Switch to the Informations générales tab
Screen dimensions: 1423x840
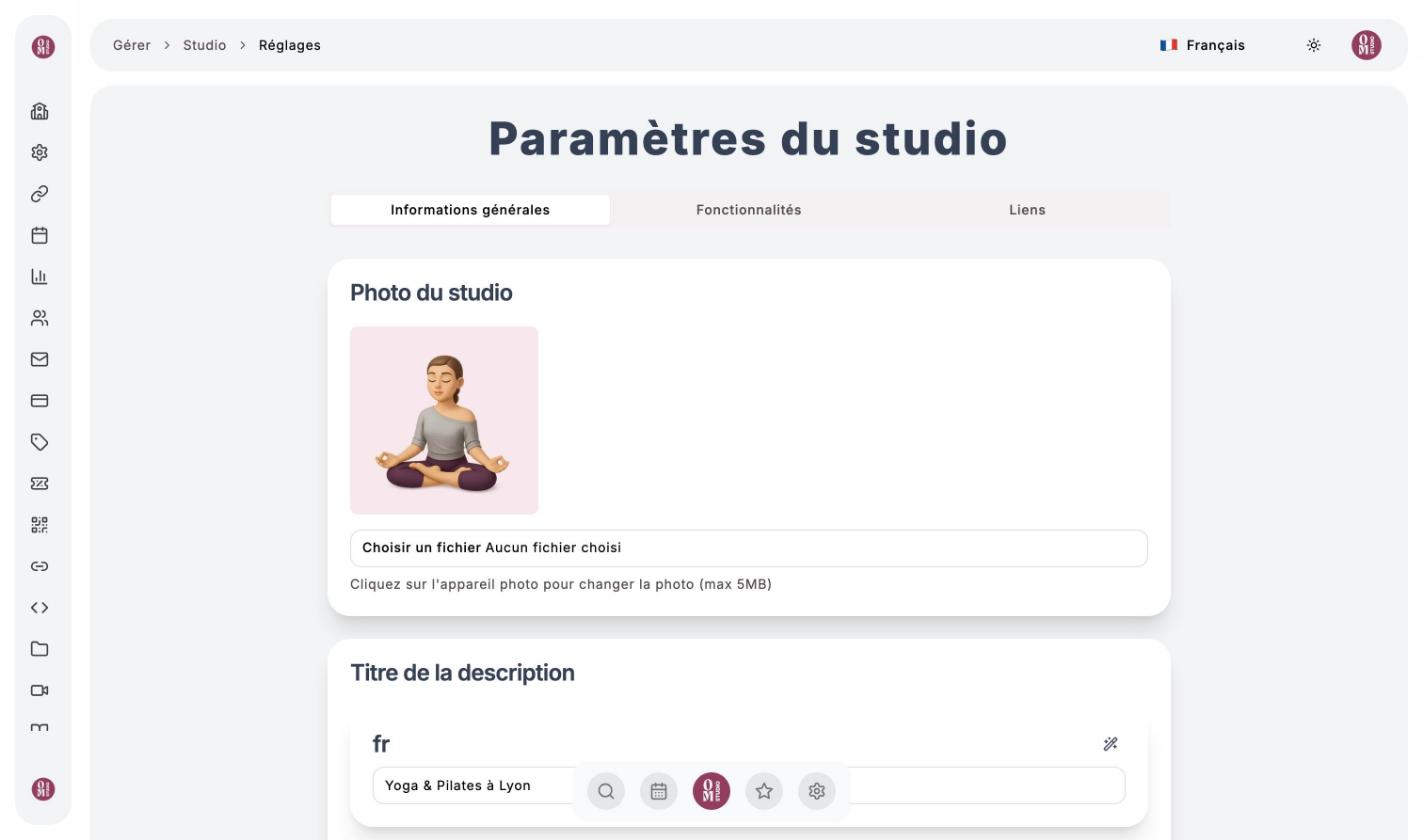tap(470, 210)
